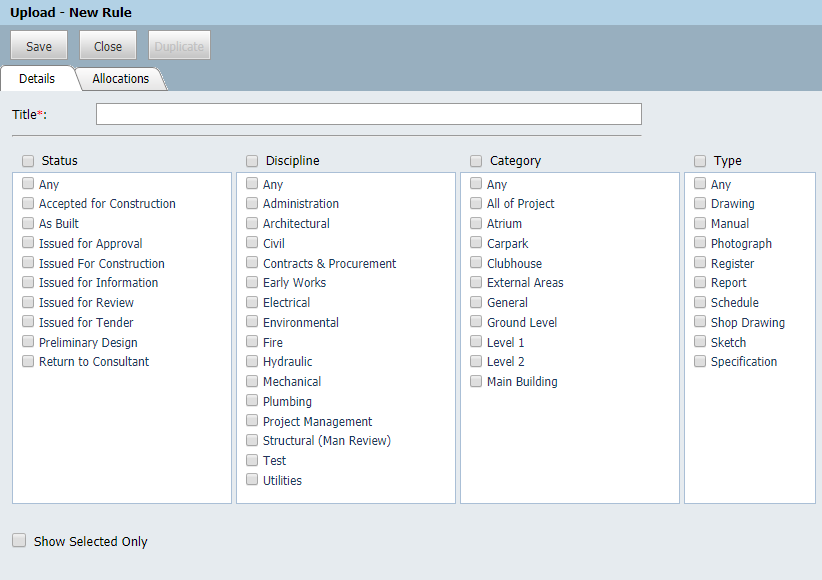Check Accepted for Construction status

[x=27, y=203]
